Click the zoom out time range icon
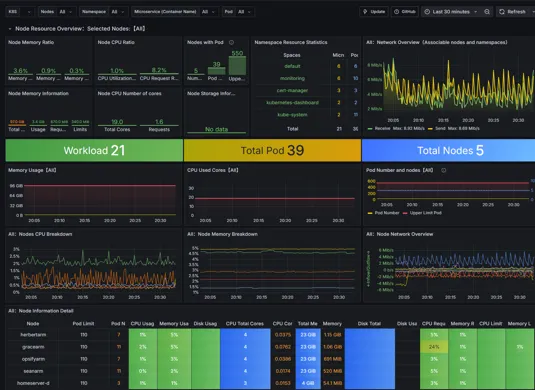Image resolution: width=535 pixels, height=390 pixels. 487,12
